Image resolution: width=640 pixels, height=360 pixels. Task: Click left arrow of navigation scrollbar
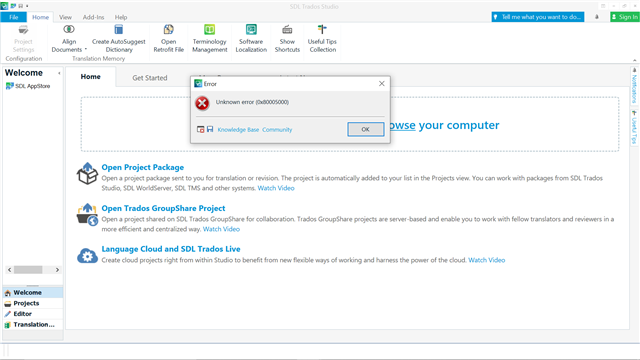(x=9, y=270)
